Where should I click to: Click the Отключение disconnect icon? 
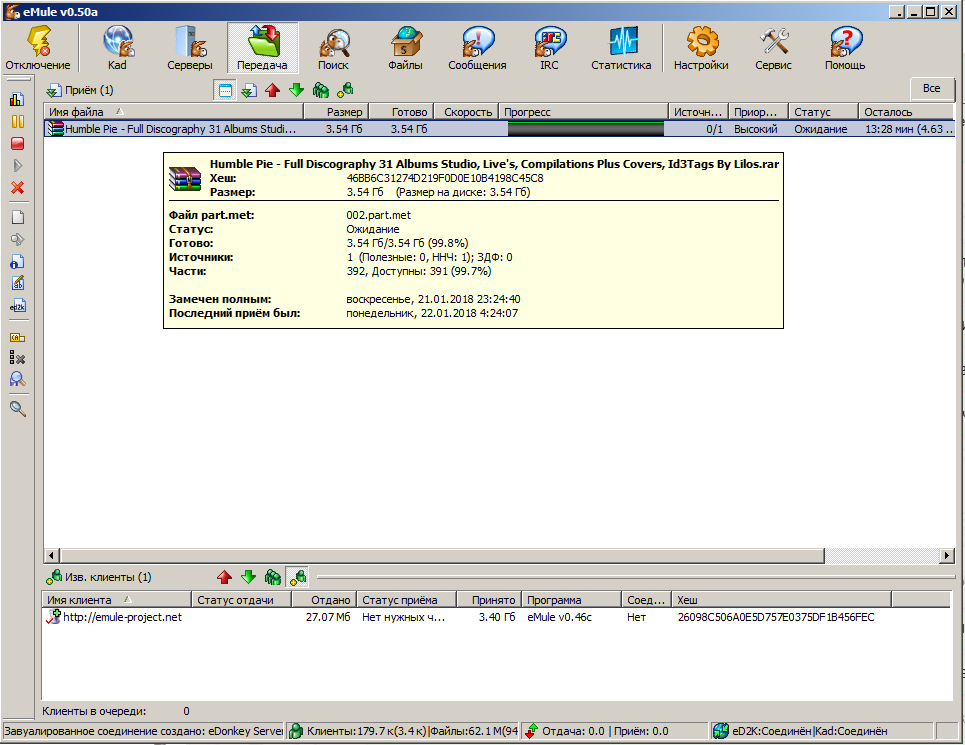coord(38,49)
